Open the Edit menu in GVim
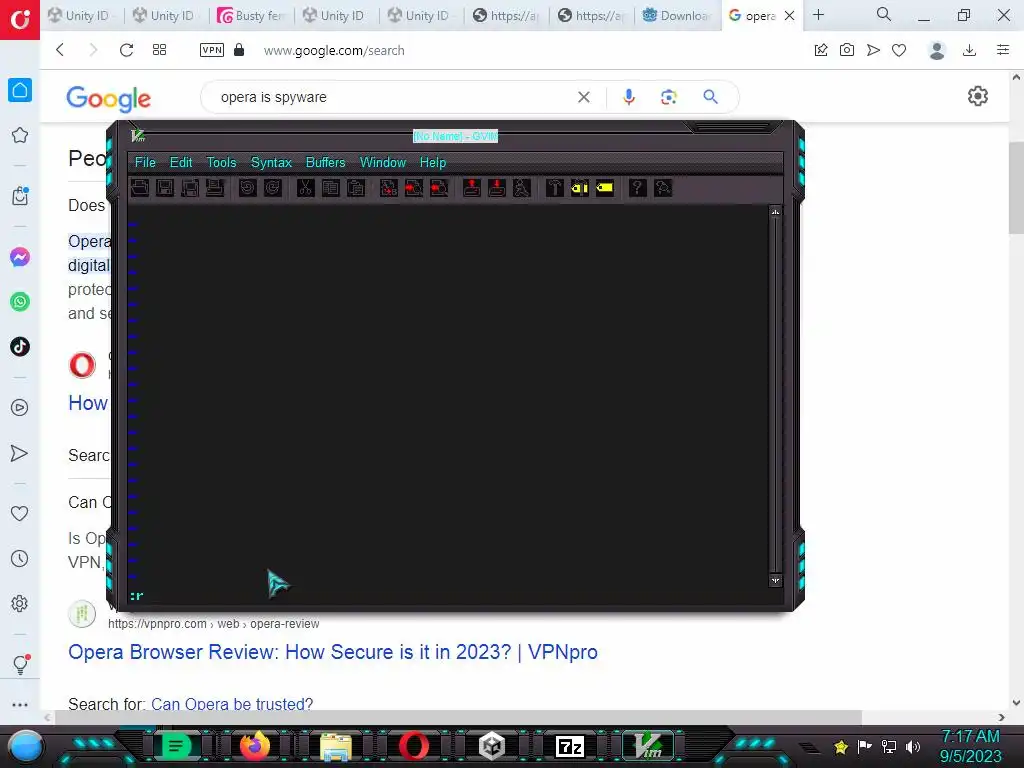This screenshot has width=1024, height=768. coord(181,163)
